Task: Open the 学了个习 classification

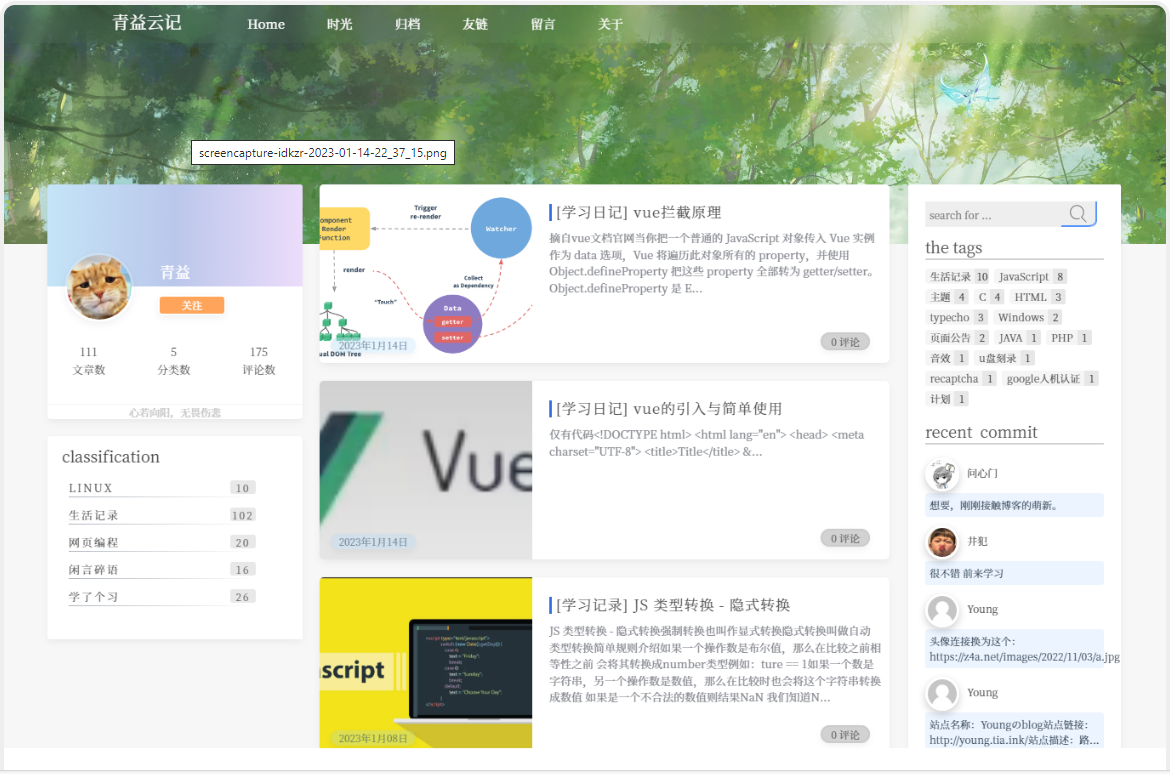Action: pos(162,597)
